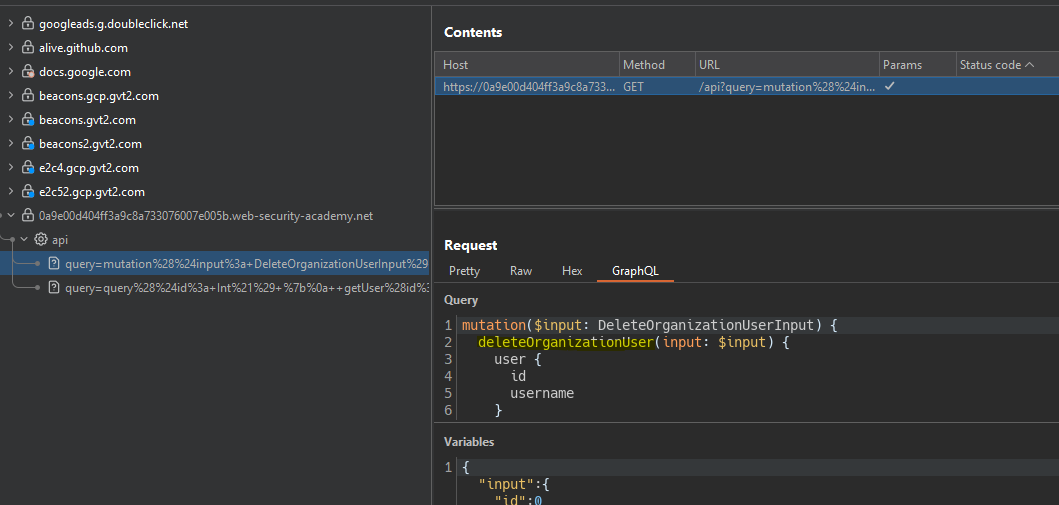Expand the beacons.gcp.gvt2.com tree node
This screenshot has height=505, width=1059.
click(10, 96)
